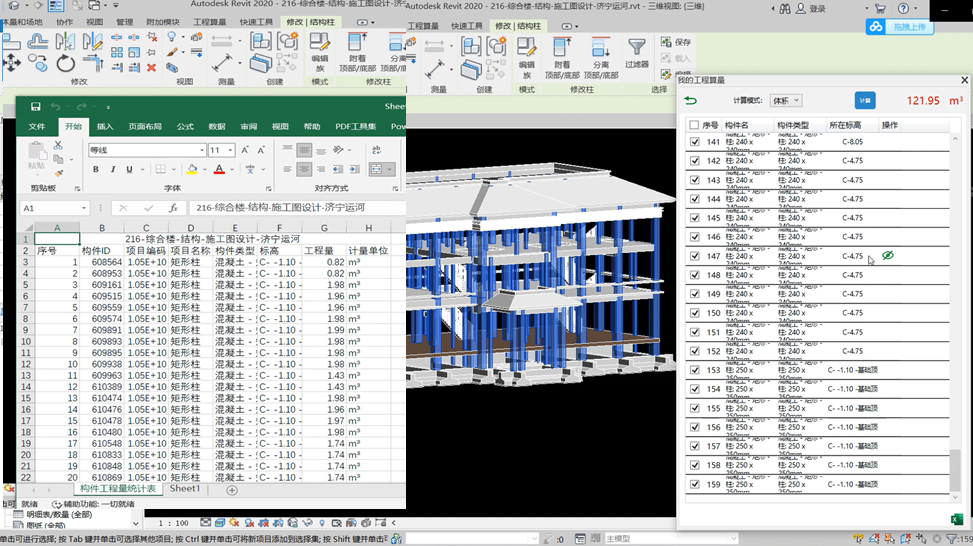Toggle the select-all checkbox beside 序号 header
The image size is (973, 546).
[x=695, y=125]
